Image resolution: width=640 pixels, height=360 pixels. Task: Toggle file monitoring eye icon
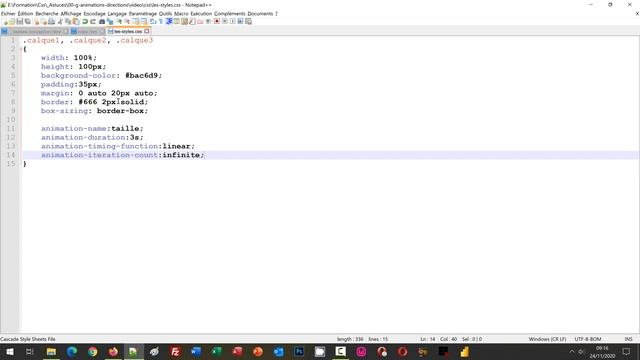(208, 21)
